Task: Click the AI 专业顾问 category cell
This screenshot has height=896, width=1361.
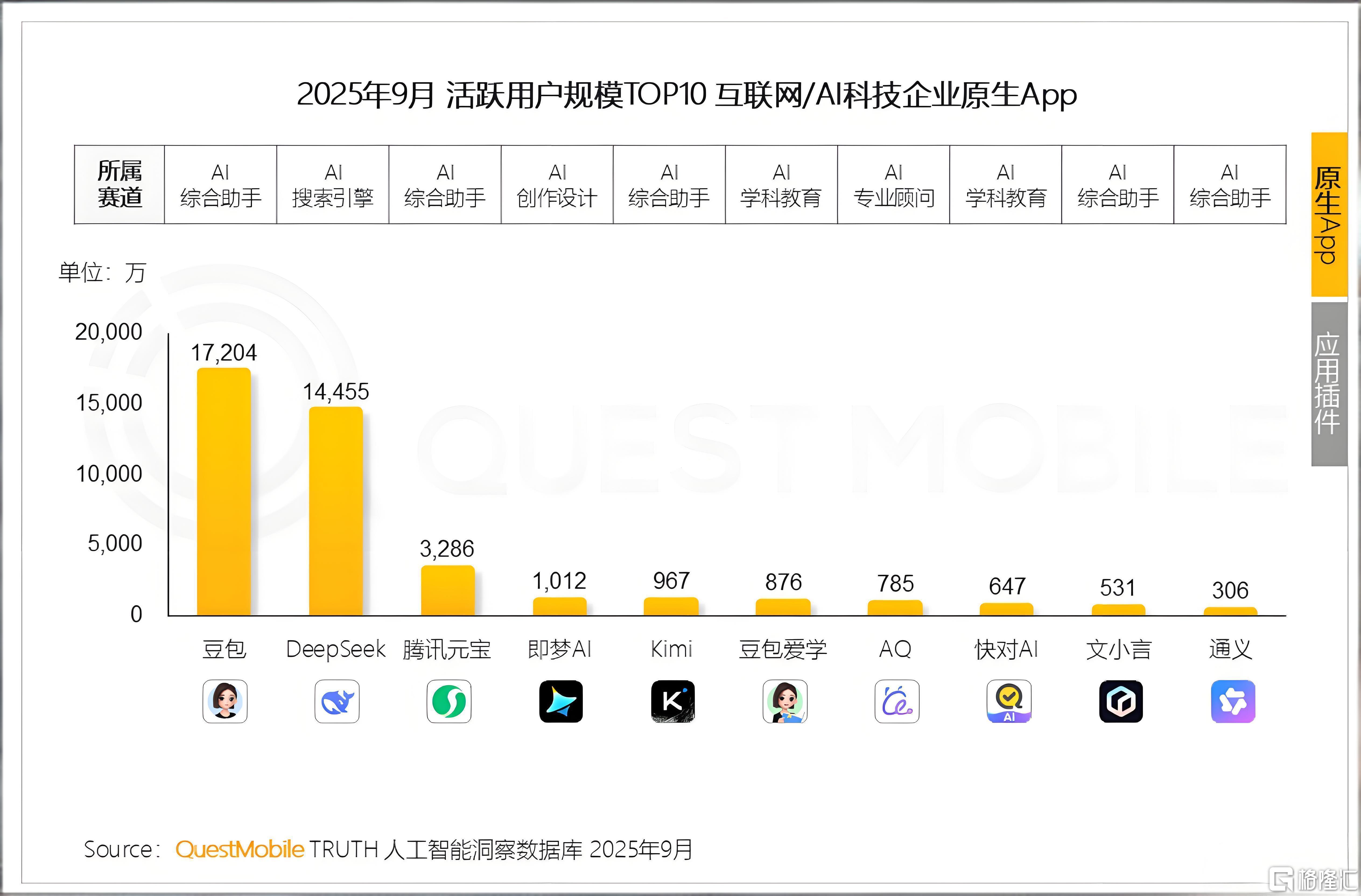Action: (894, 184)
